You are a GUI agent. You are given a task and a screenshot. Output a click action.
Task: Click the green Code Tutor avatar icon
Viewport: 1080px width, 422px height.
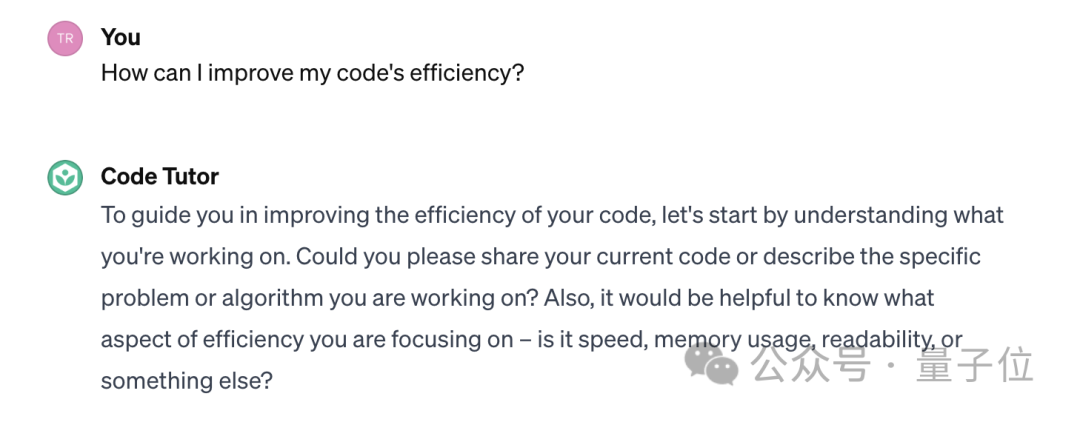[65, 178]
